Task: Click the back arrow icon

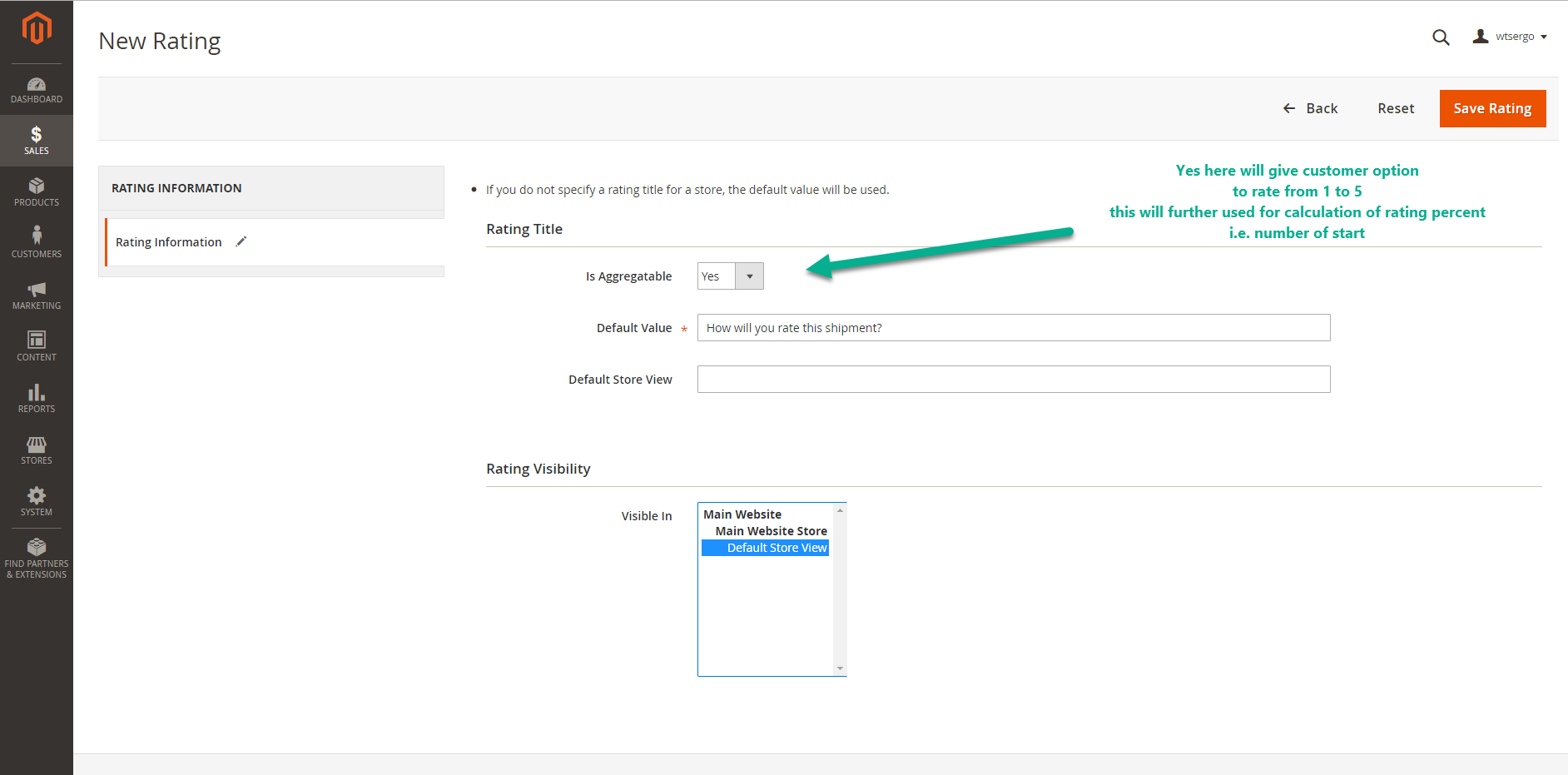Action: tap(1289, 108)
